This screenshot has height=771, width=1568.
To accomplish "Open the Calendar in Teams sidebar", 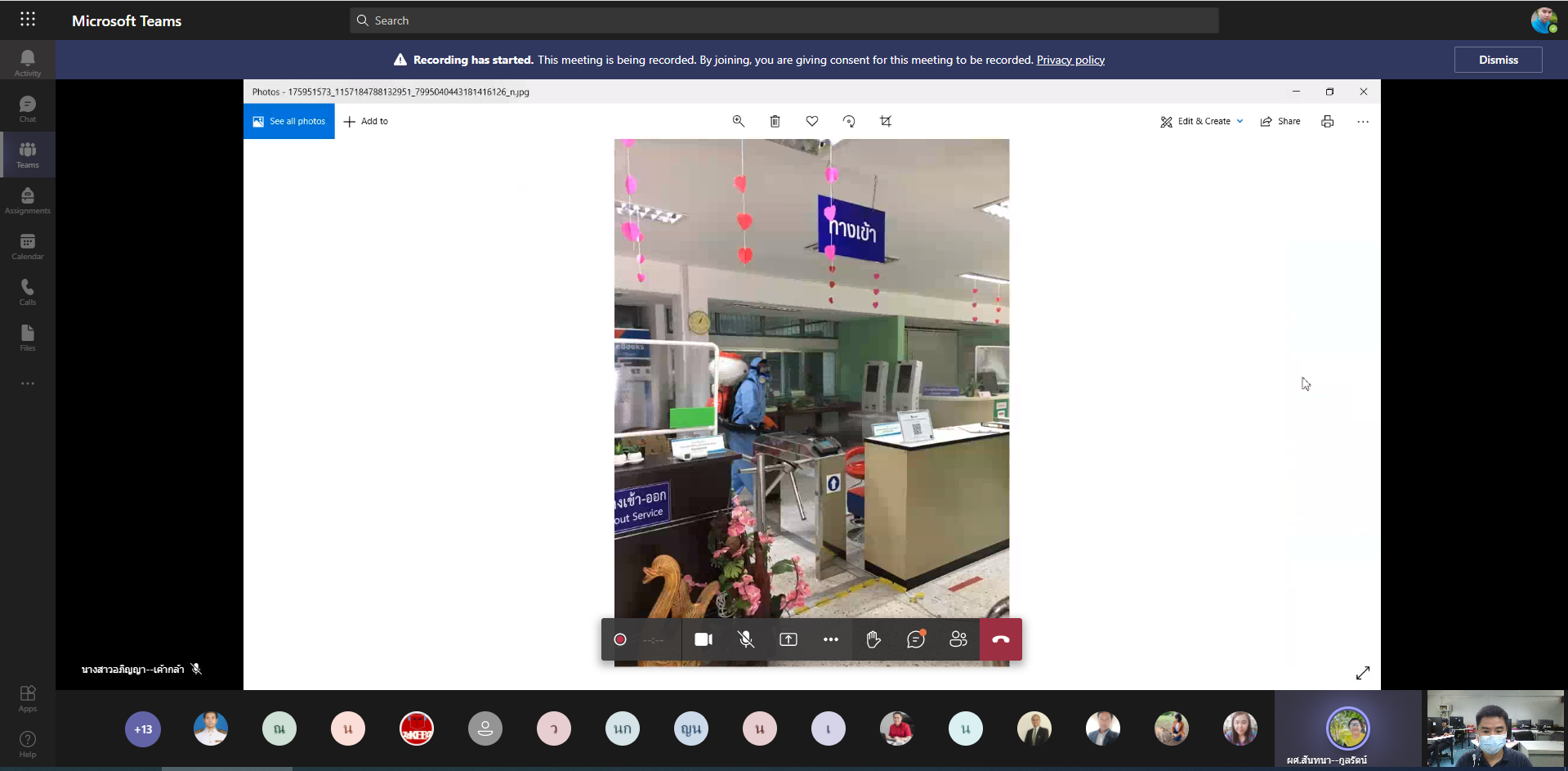I will point(27,245).
